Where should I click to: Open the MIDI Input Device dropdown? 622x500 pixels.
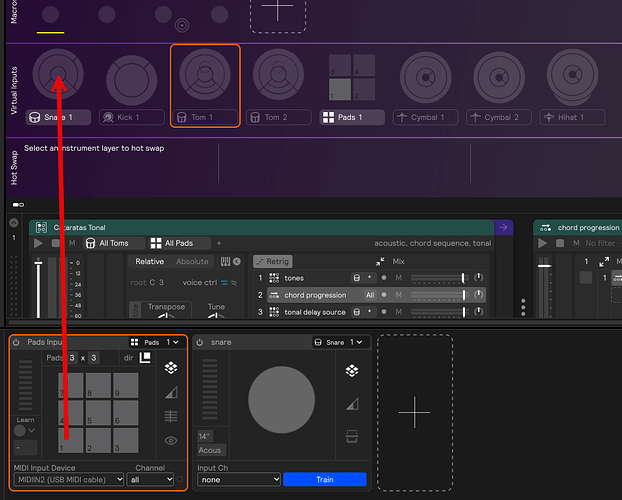point(70,480)
